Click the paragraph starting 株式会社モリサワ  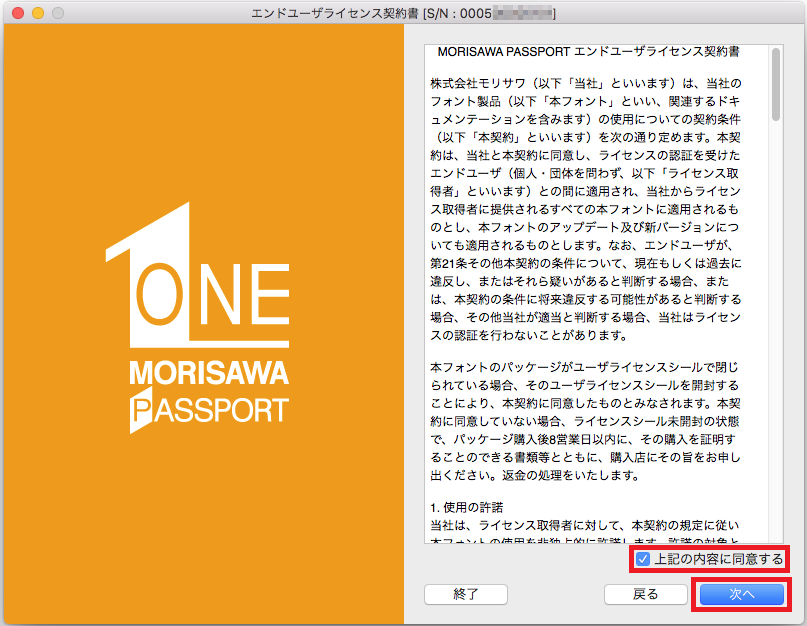[586, 210]
